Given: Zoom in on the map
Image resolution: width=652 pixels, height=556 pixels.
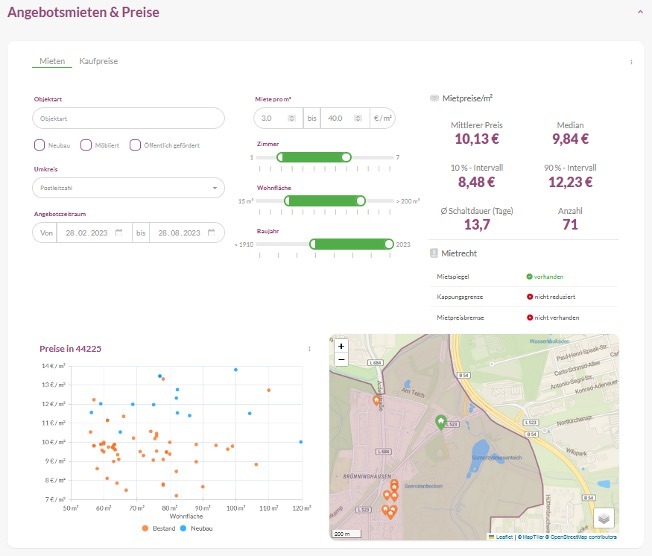Looking at the screenshot, I should [x=341, y=346].
